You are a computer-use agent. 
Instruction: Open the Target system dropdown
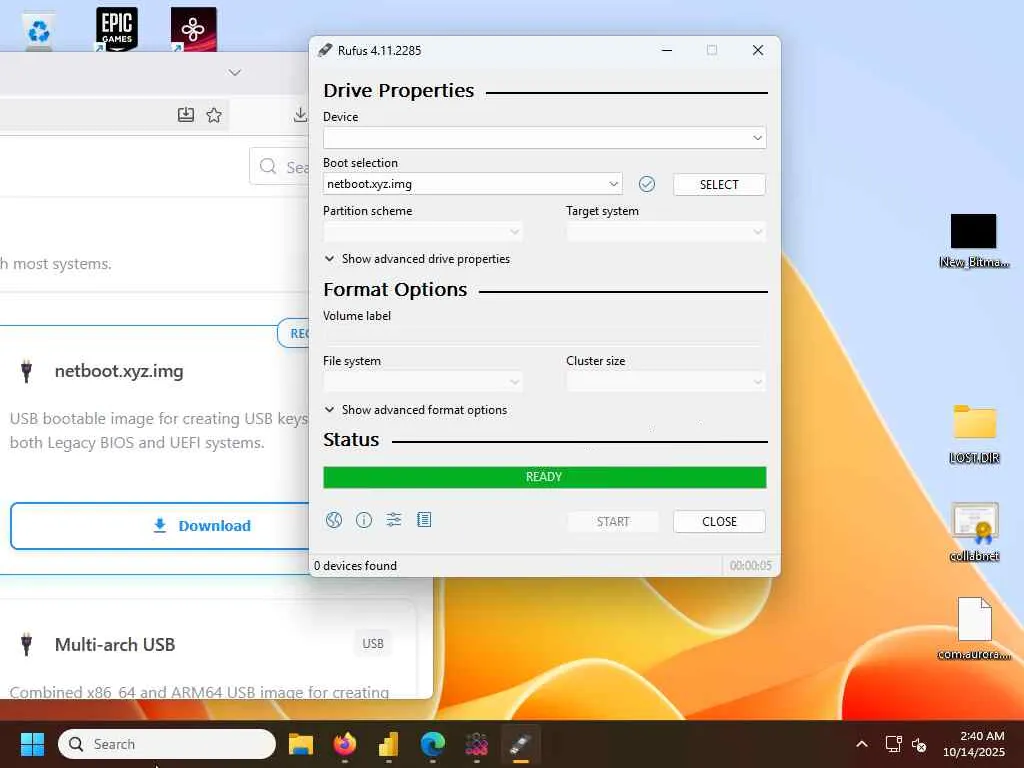click(666, 232)
